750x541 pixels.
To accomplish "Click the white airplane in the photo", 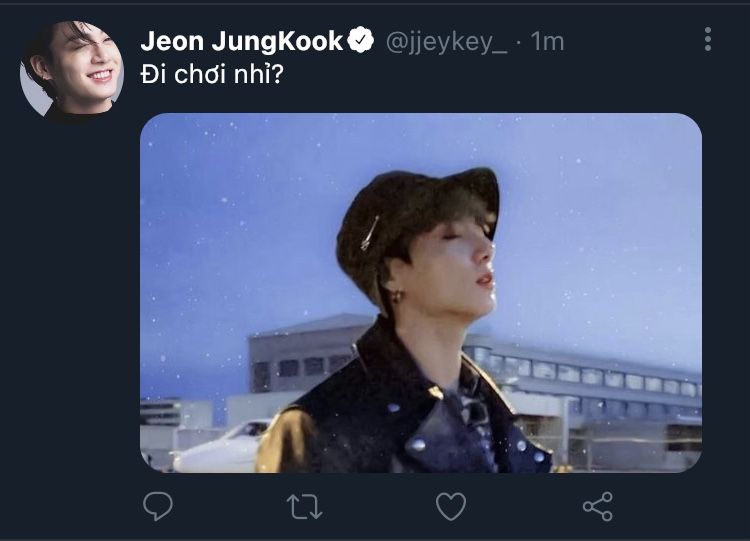I will coord(220,446).
